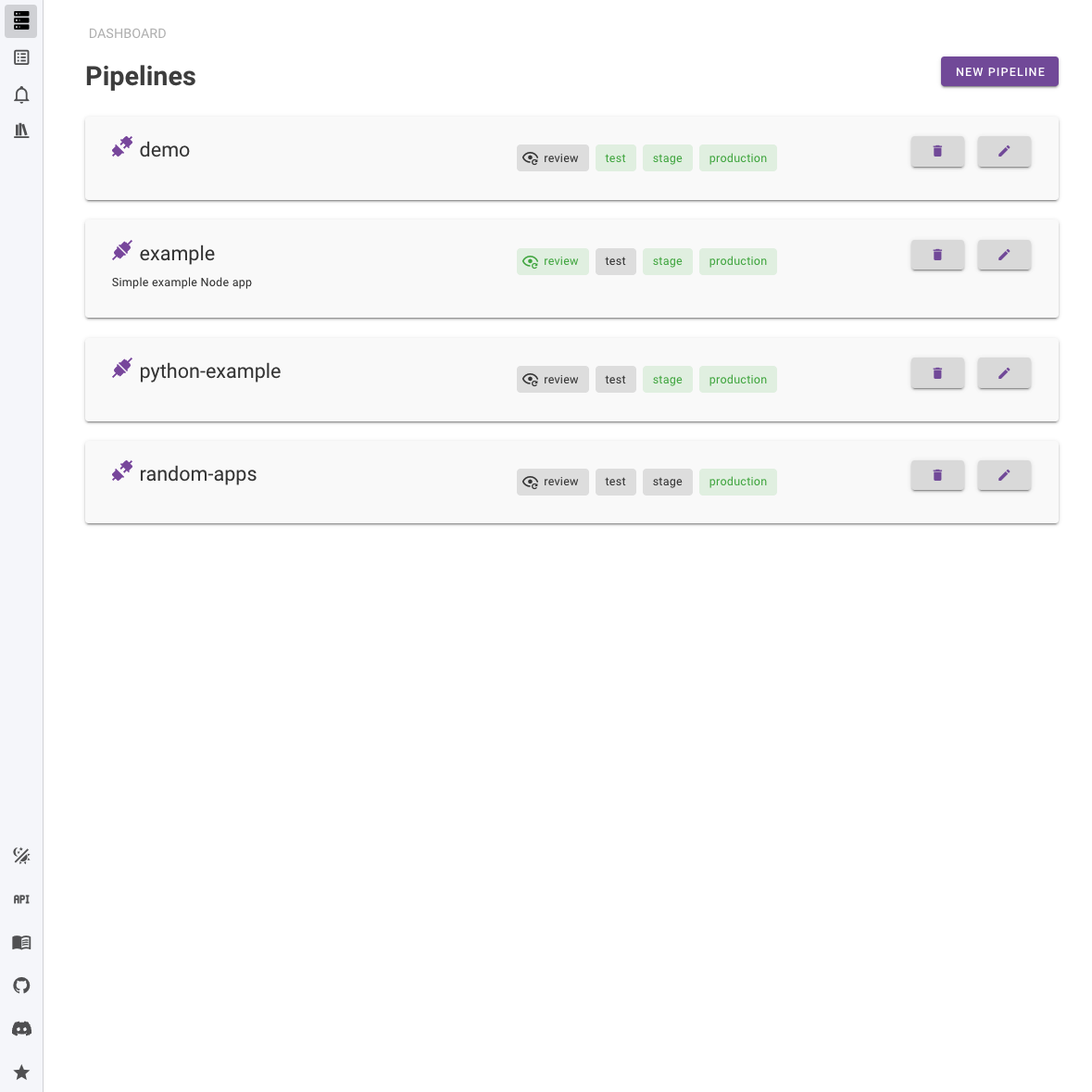Screen dimensions: 1092x1092
Task: Click the API icon in sidebar
Action: pyautogui.click(x=21, y=899)
